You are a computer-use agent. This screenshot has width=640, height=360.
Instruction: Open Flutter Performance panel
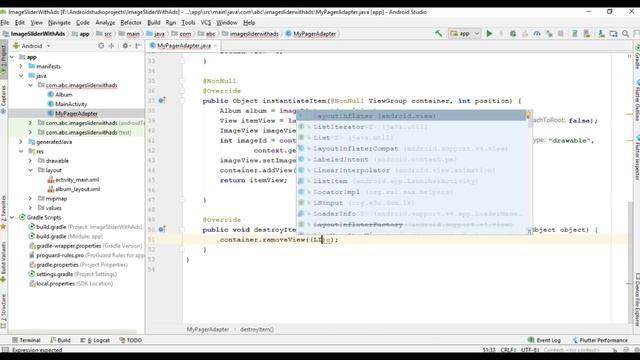[x=600, y=340]
